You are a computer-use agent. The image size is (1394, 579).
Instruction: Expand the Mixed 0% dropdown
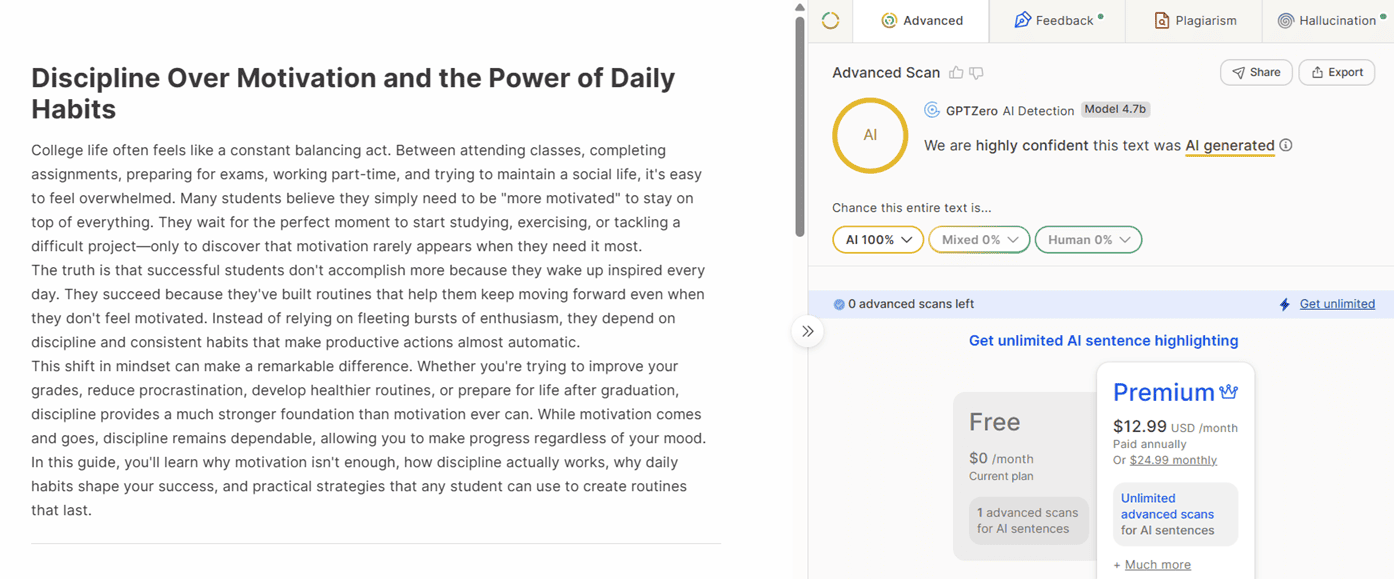pyautogui.click(x=979, y=240)
